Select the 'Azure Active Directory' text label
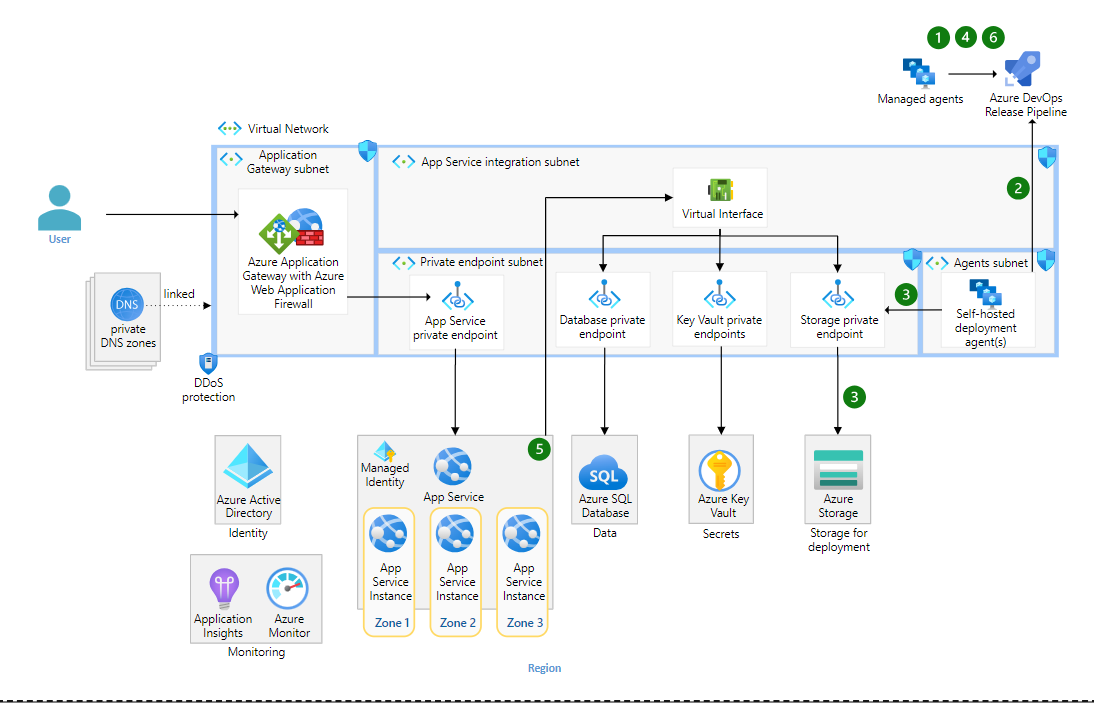1094x703 pixels. click(x=248, y=506)
